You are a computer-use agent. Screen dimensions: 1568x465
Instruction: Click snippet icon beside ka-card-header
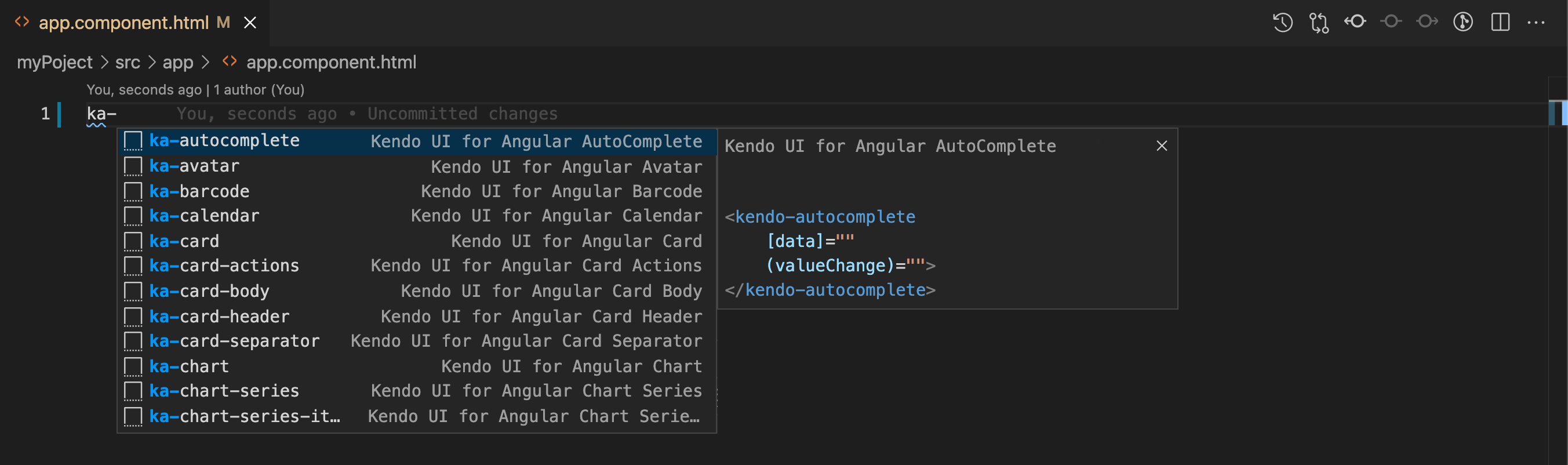coord(133,317)
